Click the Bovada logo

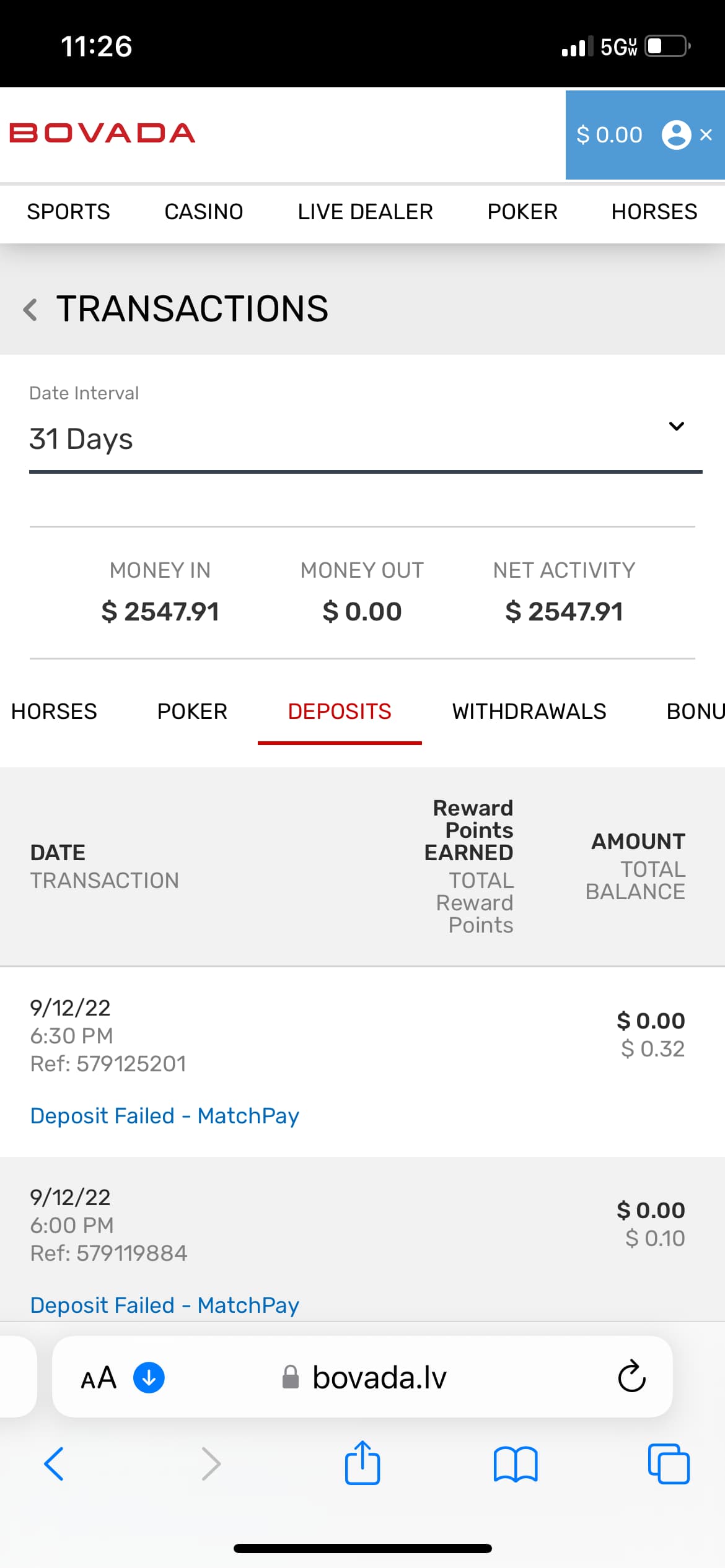102,133
